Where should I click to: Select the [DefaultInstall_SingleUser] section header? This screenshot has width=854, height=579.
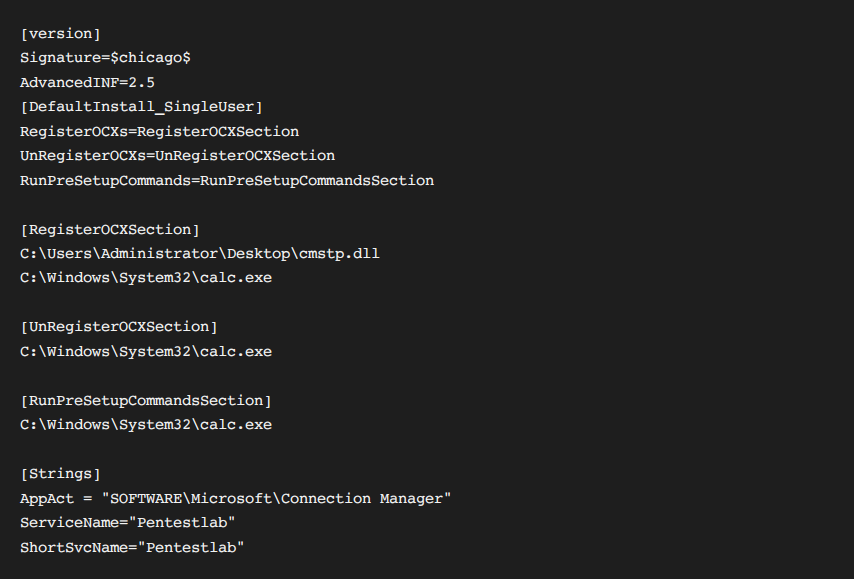(x=141, y=107)
